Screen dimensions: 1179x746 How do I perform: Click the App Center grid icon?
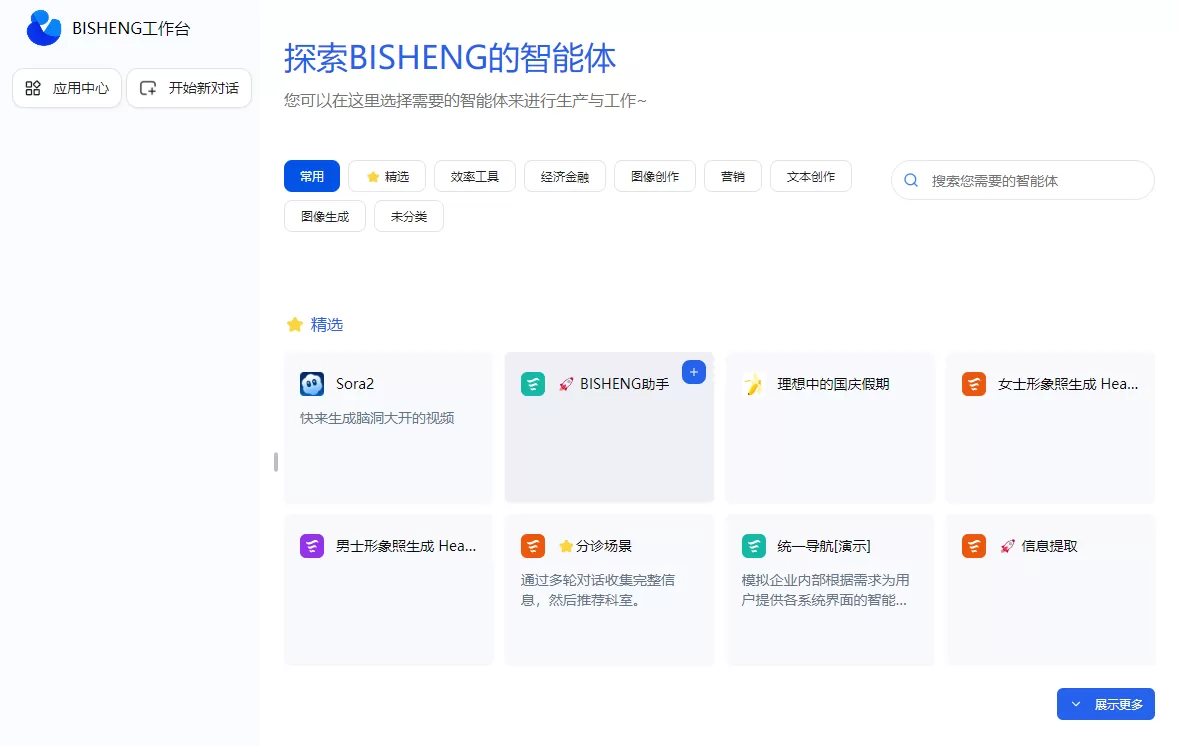(33, 88)
